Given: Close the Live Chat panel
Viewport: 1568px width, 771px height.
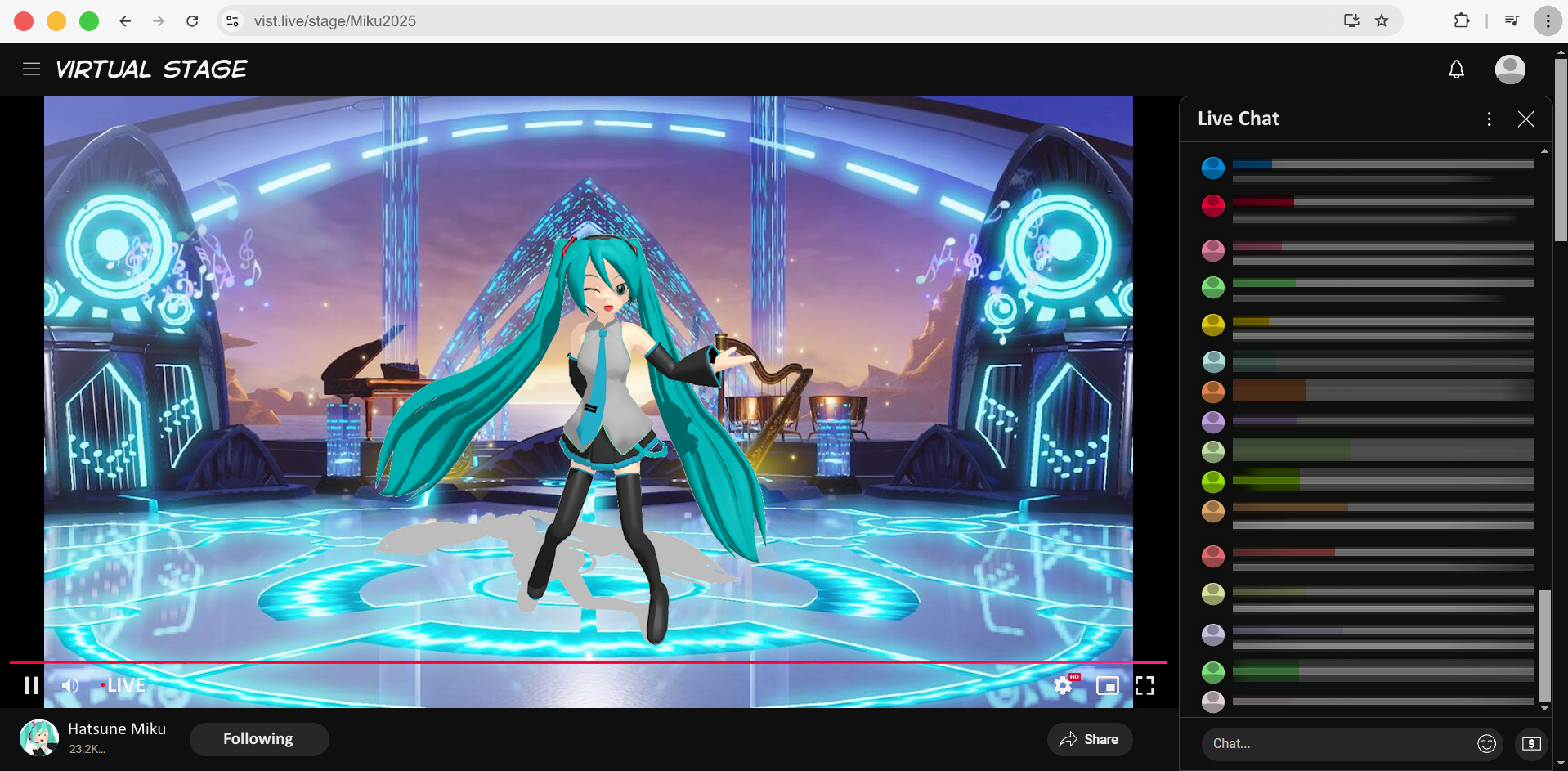Looking at the screenshot, I should 1525,119.
